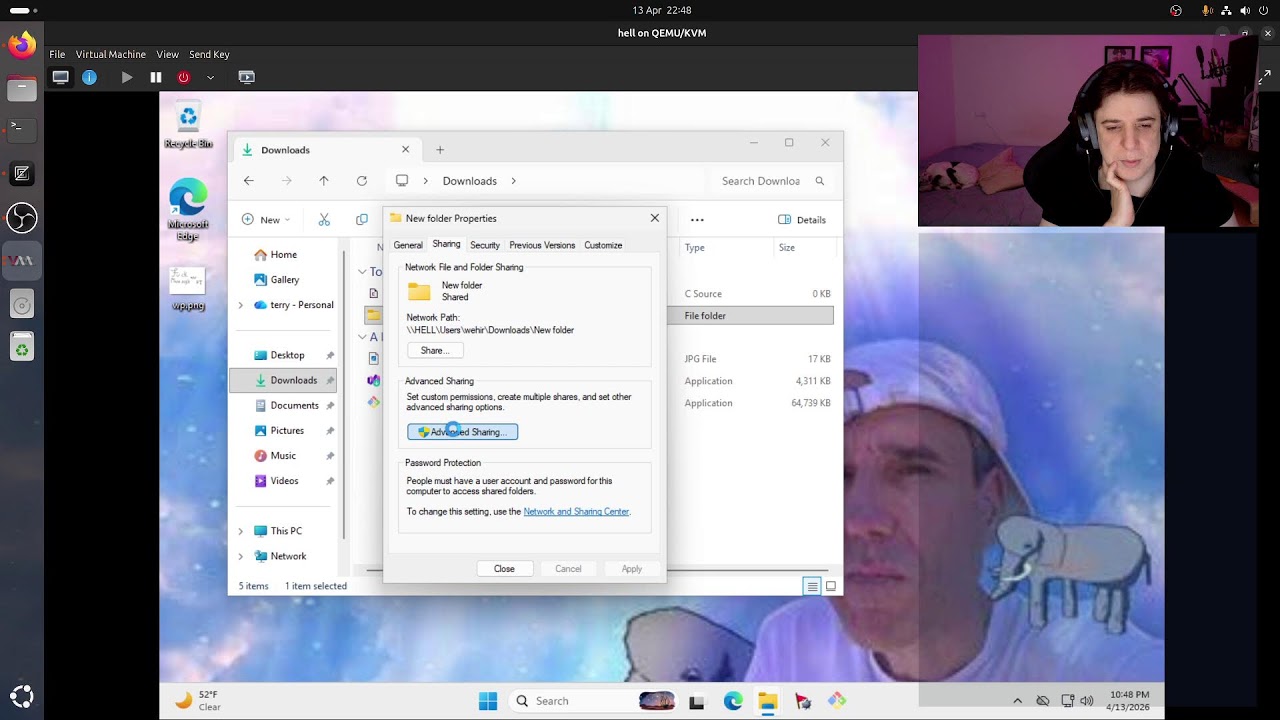Click the Run virtual machine play icon
The height and width of the screenshot is (720, 1280).
[127, 77]
